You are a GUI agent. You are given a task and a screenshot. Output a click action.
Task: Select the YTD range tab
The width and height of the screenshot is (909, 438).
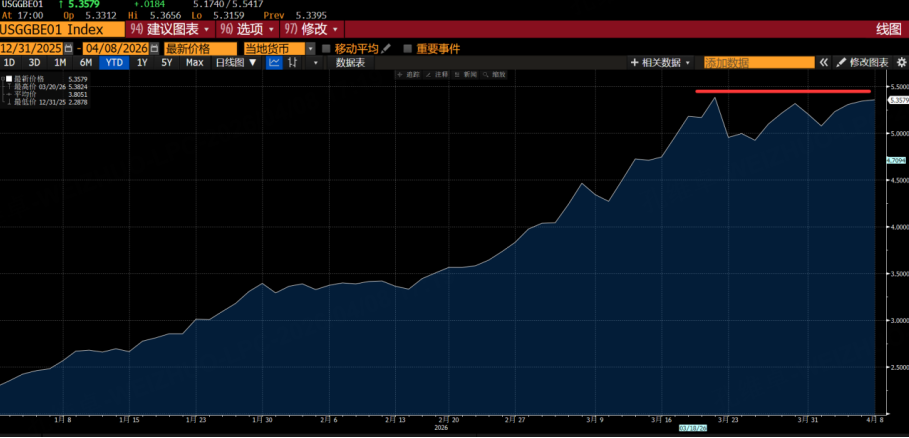[x=114, y=63]
